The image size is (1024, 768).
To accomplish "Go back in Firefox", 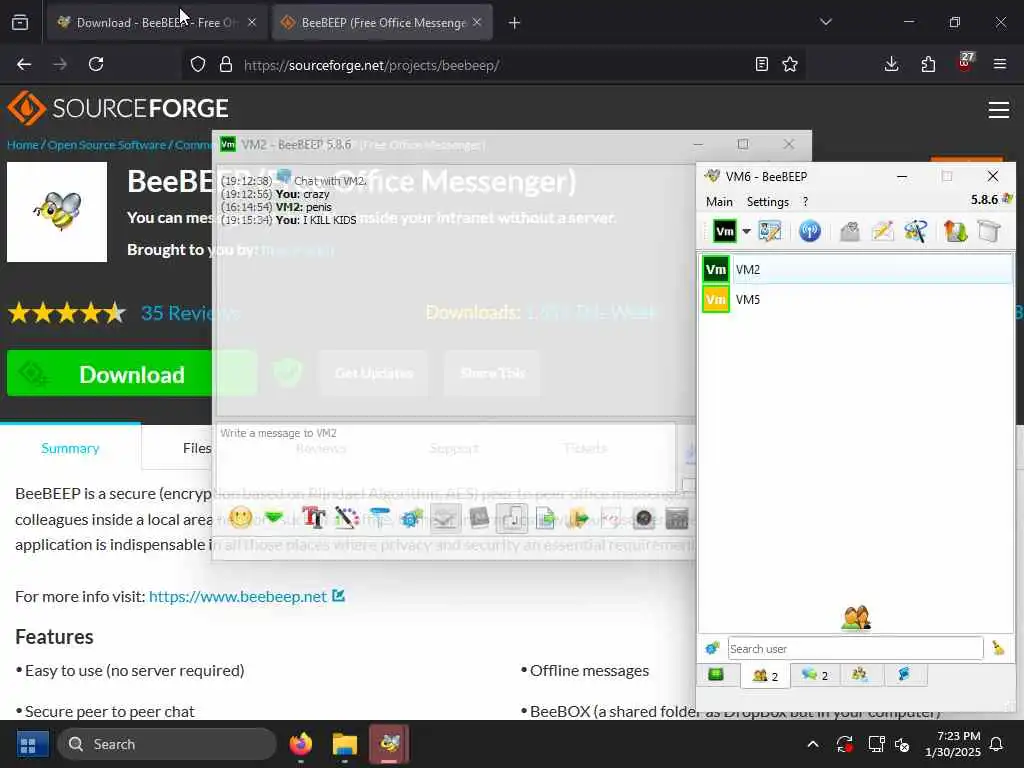I will tap(24, 64).
